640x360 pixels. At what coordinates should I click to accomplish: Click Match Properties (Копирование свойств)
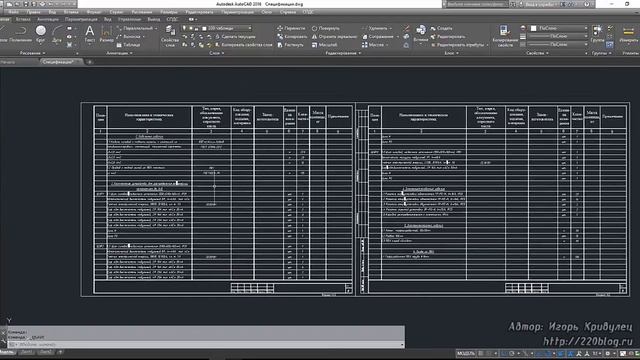[x=504, y=36]
